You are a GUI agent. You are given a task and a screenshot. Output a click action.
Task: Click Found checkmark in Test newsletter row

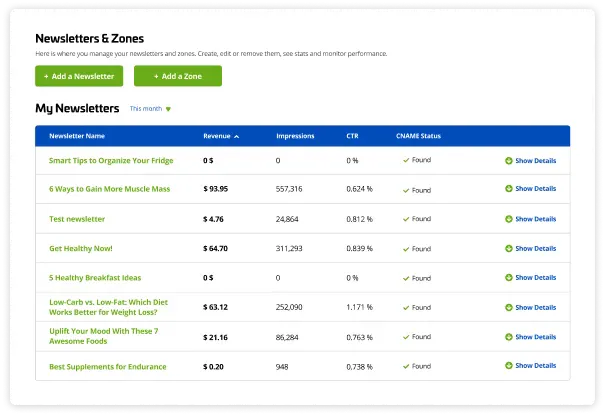coord(406,219)
